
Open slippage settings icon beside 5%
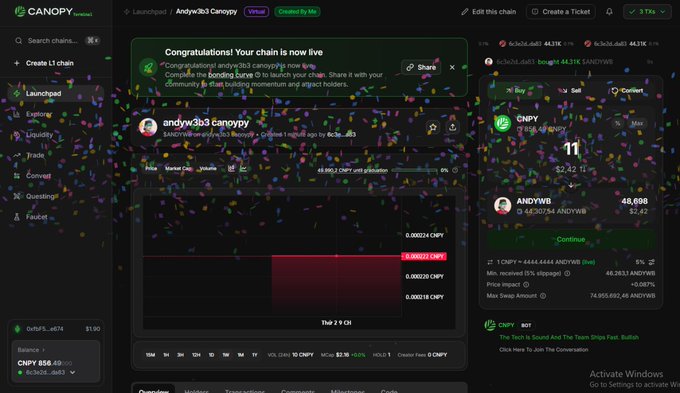[651, 262]
